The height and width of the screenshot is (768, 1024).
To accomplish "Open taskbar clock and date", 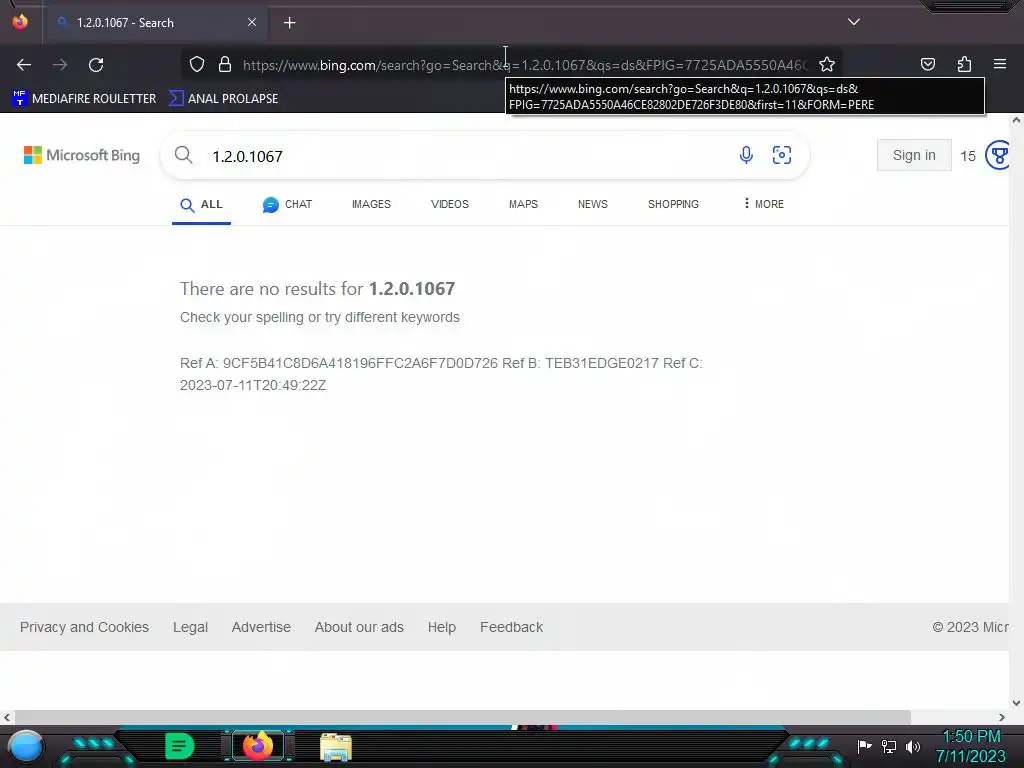I will pyautogui.click(x=971, y=746).
